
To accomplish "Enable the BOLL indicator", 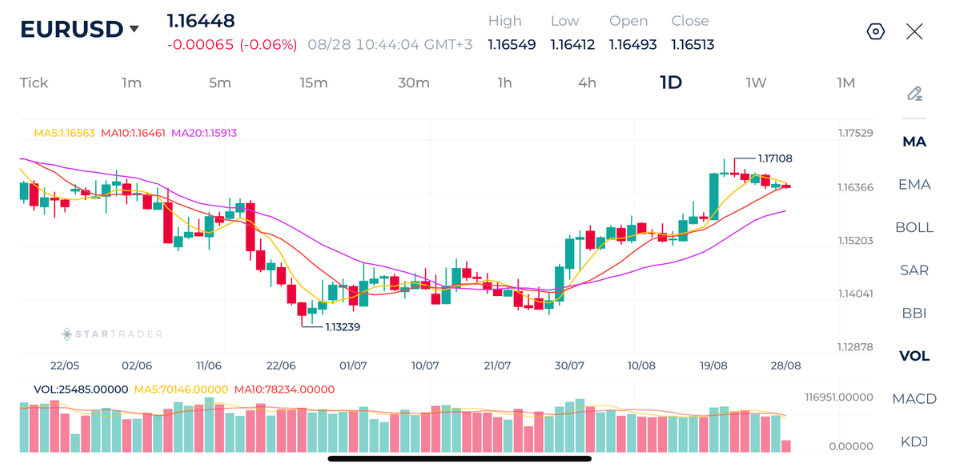I will (x=914, y=228).
